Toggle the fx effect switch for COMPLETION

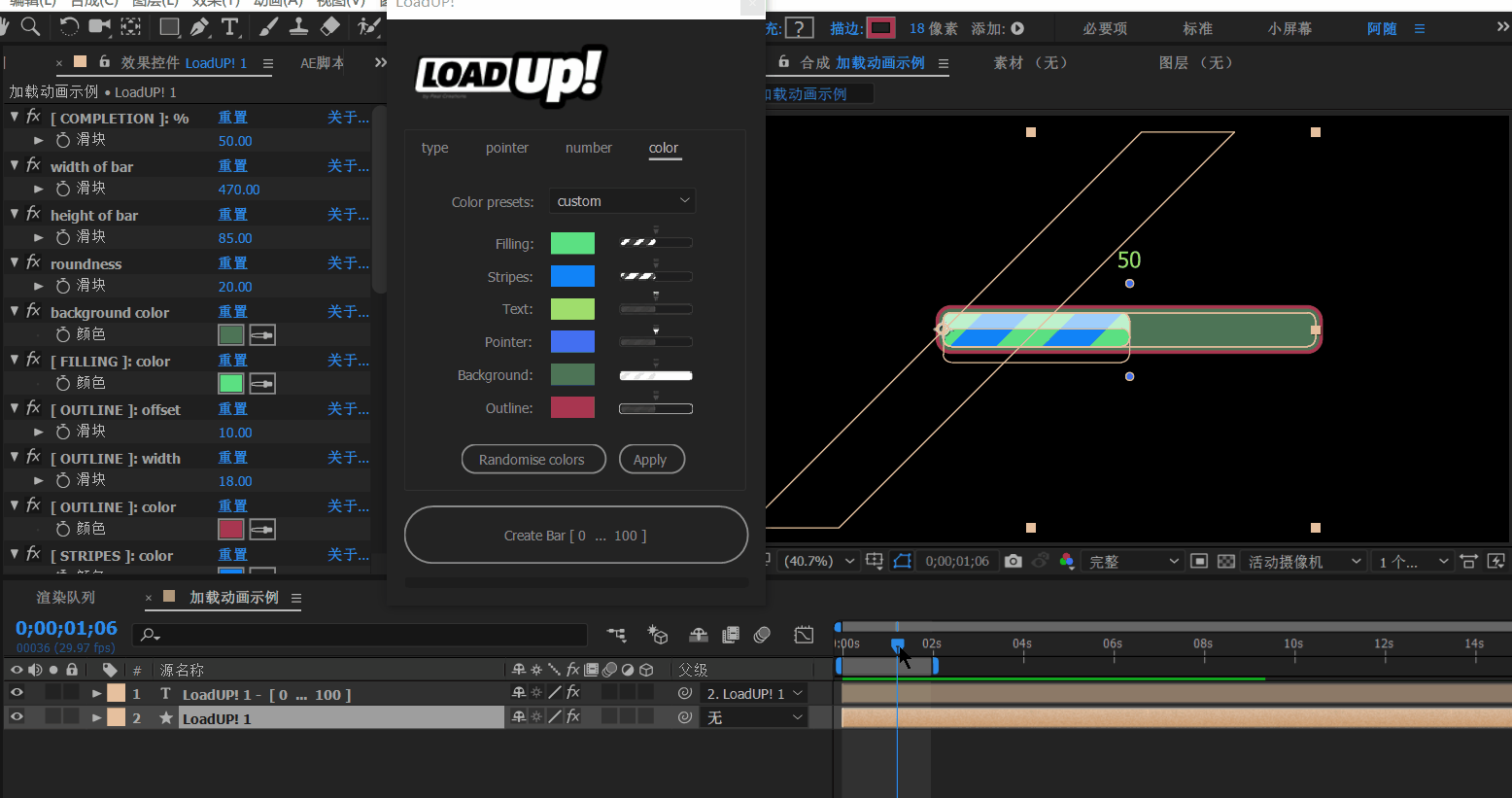33,117
